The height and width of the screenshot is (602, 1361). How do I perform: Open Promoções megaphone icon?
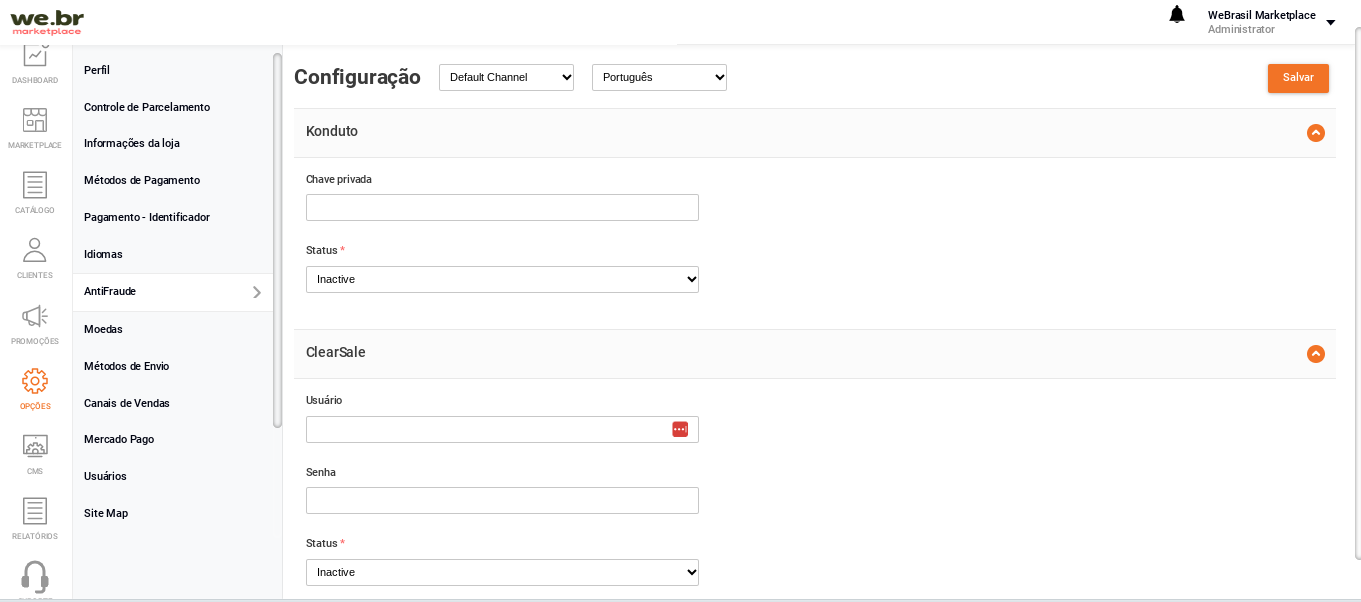pos(35,317)
